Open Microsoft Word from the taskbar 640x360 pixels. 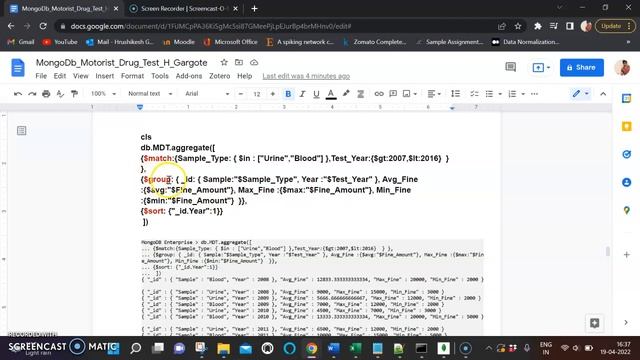point(333,349)
